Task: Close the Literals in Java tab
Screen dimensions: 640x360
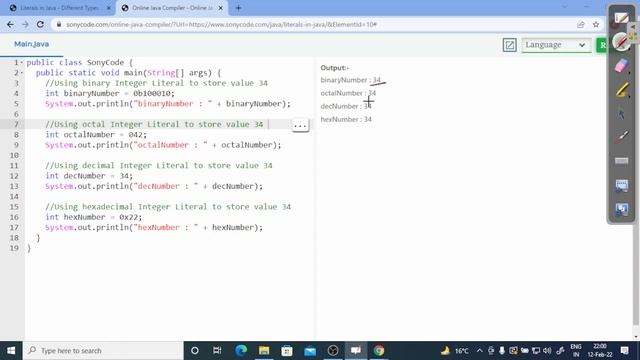Action: pyautogui.click(x=109, y=8)
